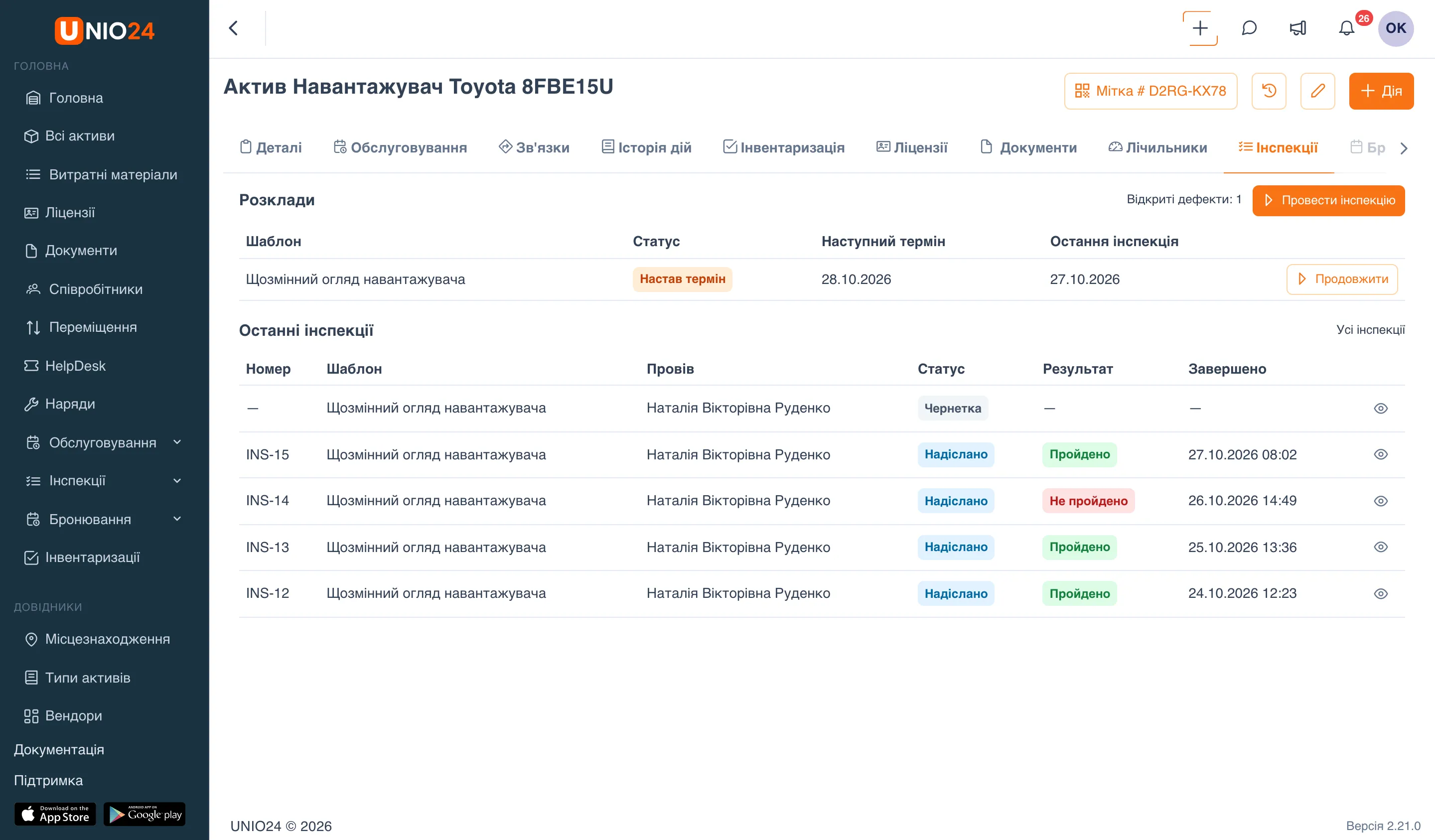Viewport: 1435px width, 840px height.
Task: Open the App Store download badge
Action: (x=55, y=815)
